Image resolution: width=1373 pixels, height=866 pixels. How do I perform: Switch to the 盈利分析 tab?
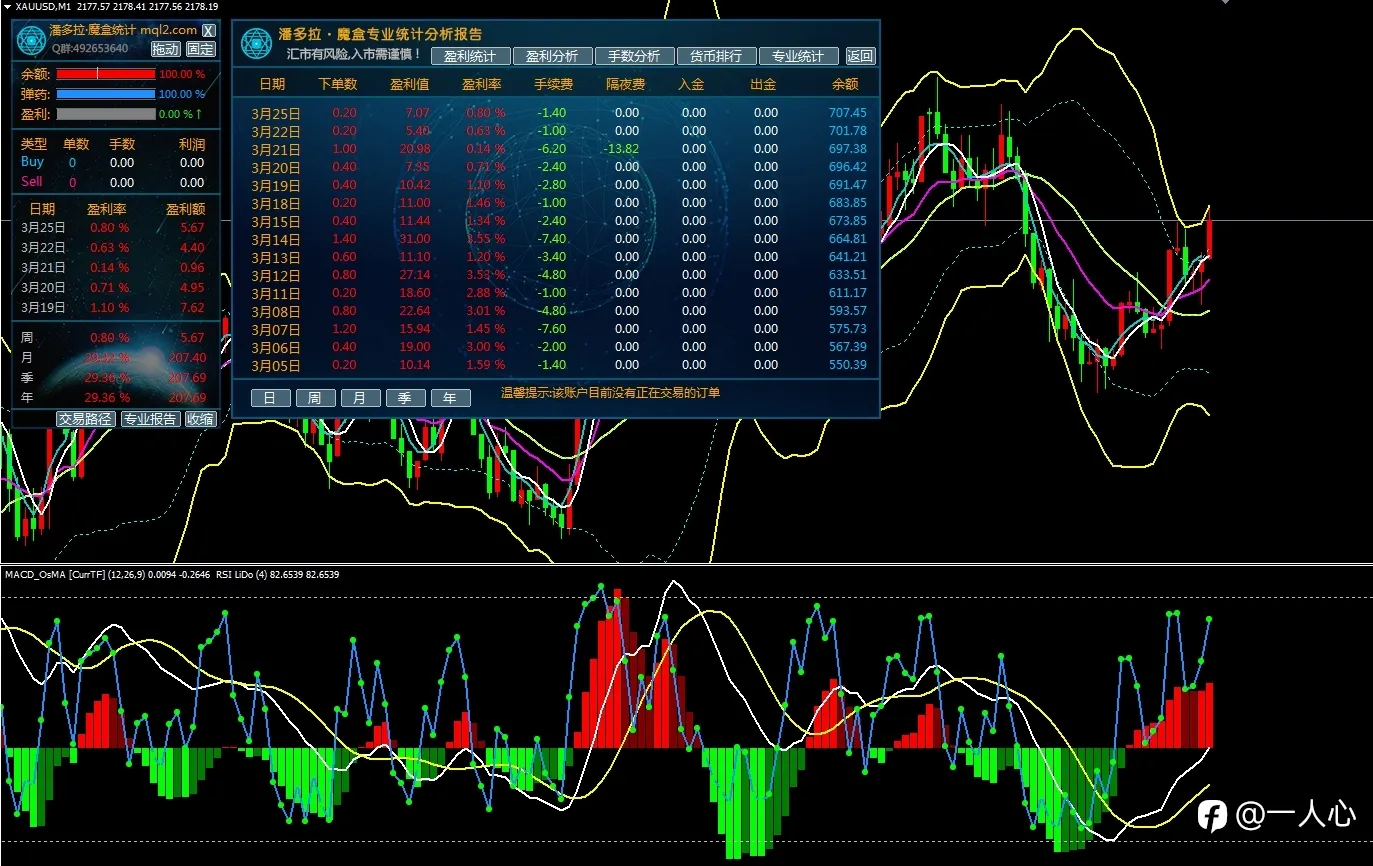[552, 56]
